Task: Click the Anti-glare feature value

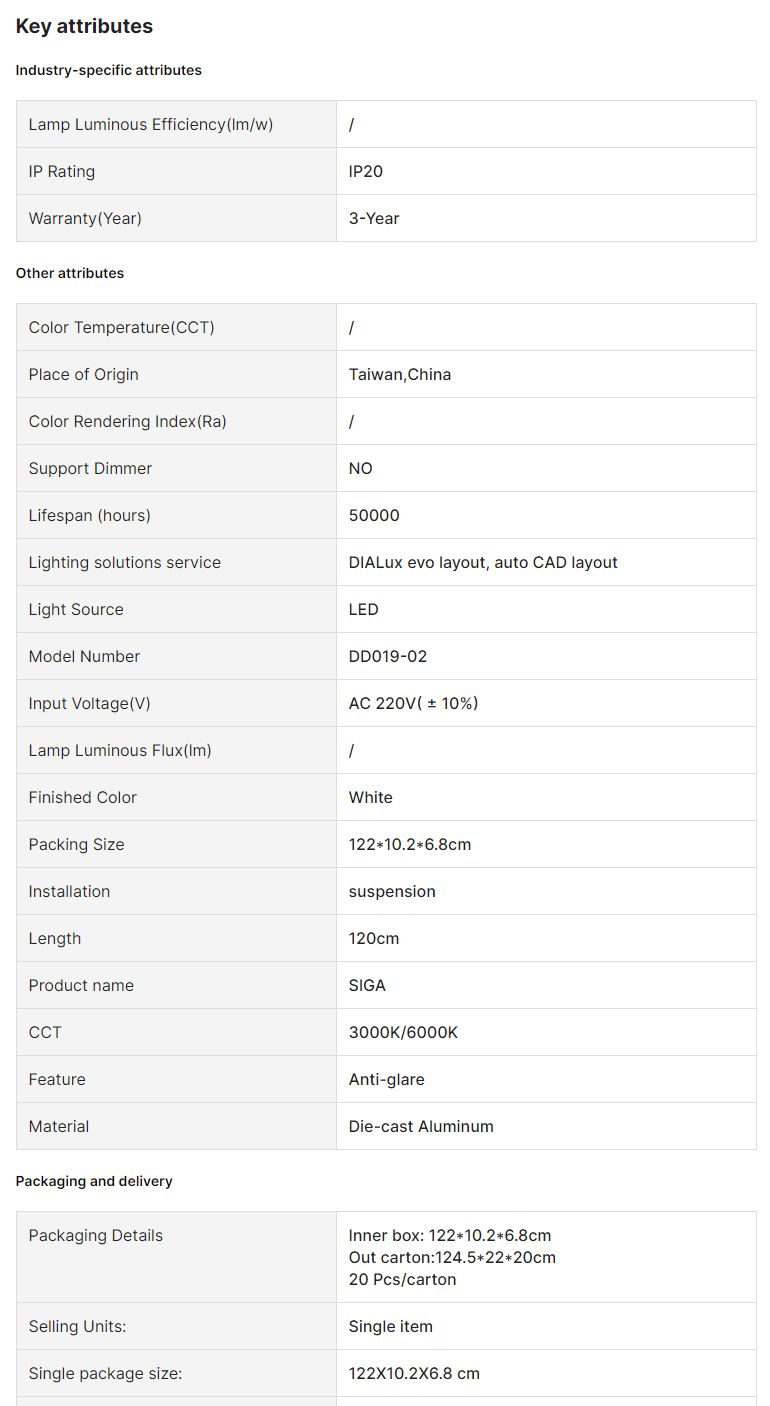Action: (x=387, y=1079)
